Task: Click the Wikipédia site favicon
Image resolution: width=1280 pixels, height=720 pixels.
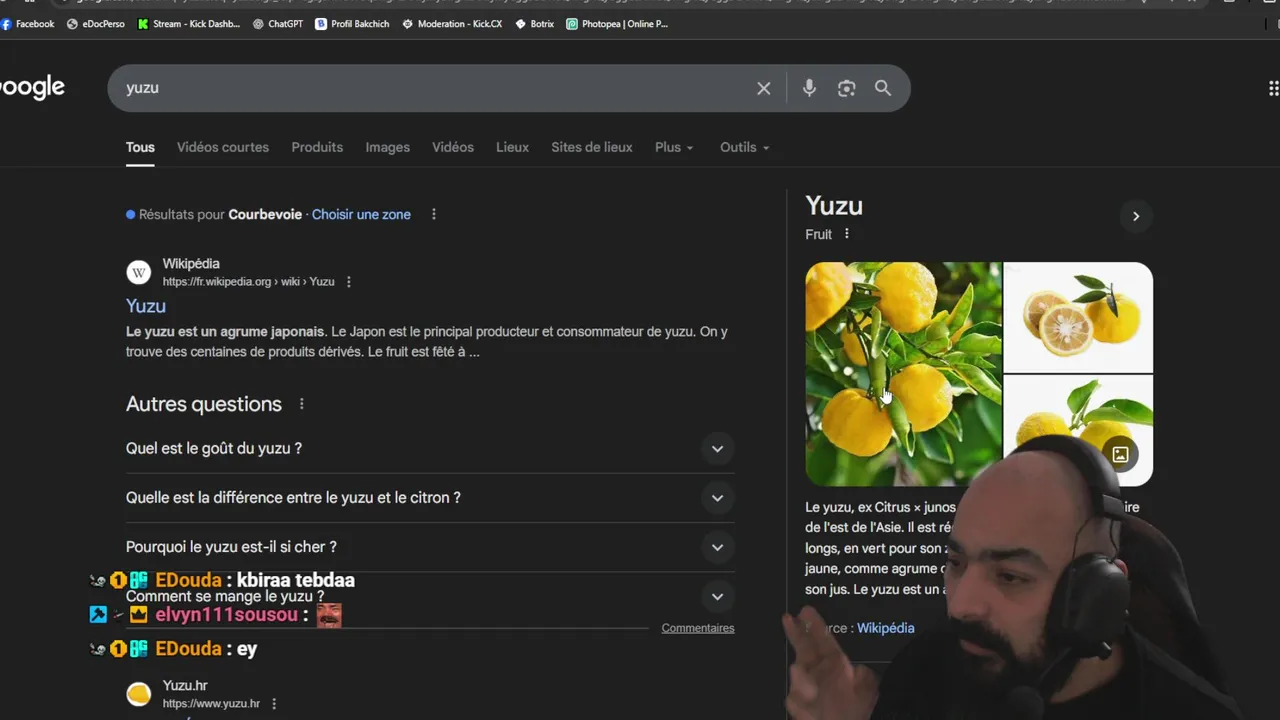Action: (139, 272)
